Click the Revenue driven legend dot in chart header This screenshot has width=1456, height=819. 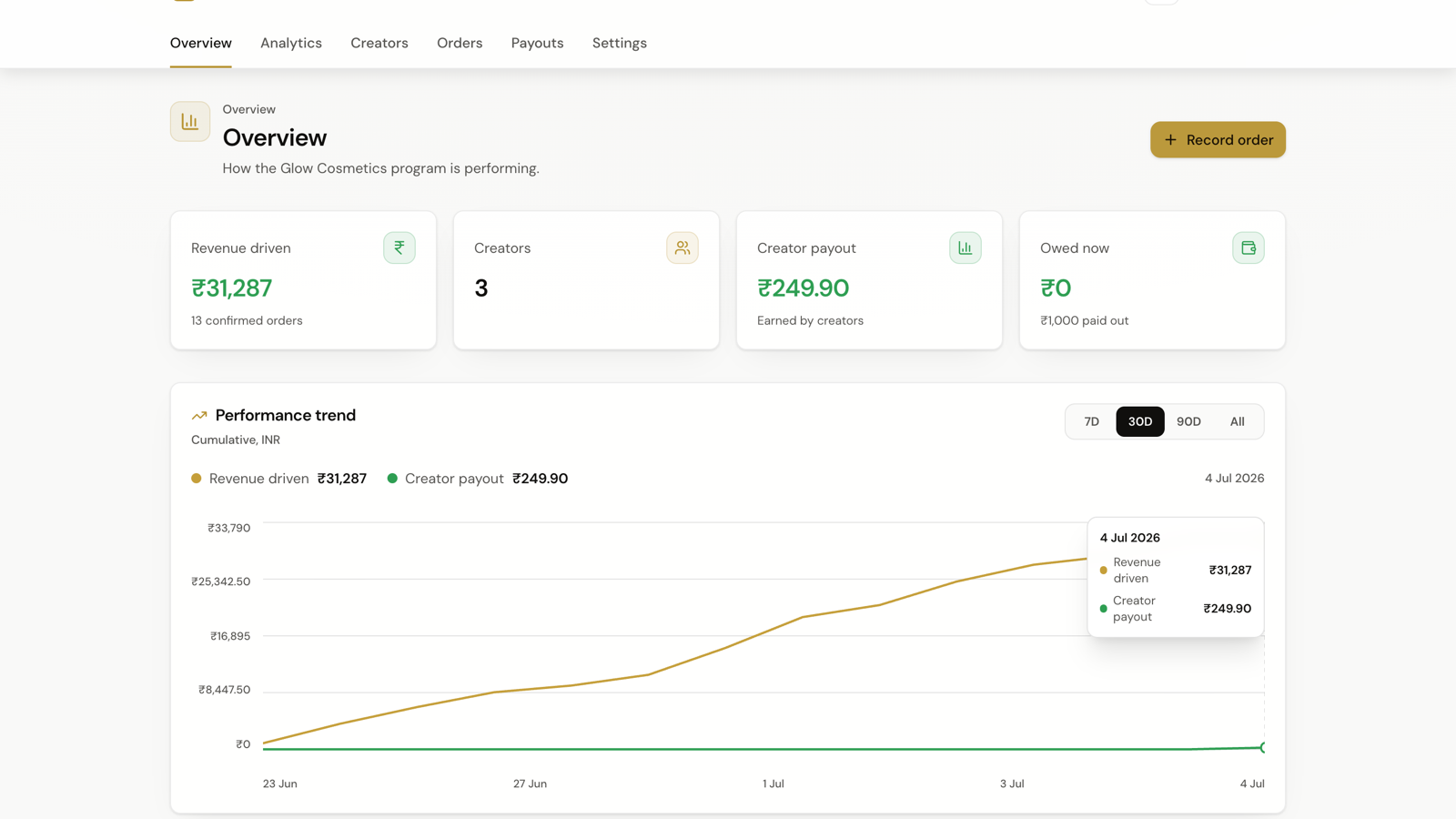coord(197,479)
